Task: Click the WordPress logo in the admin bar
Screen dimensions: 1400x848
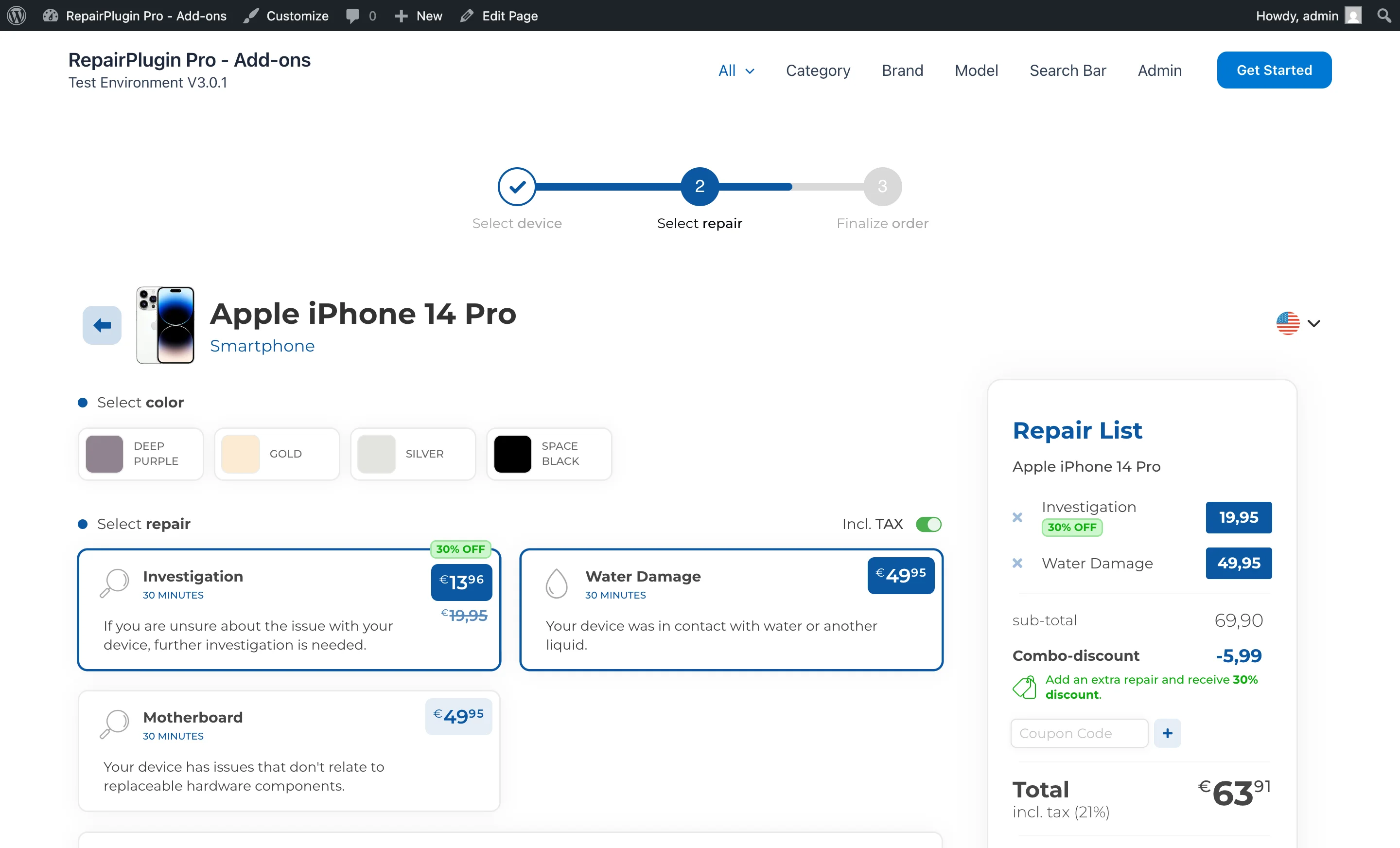Action: click(16, 16)
